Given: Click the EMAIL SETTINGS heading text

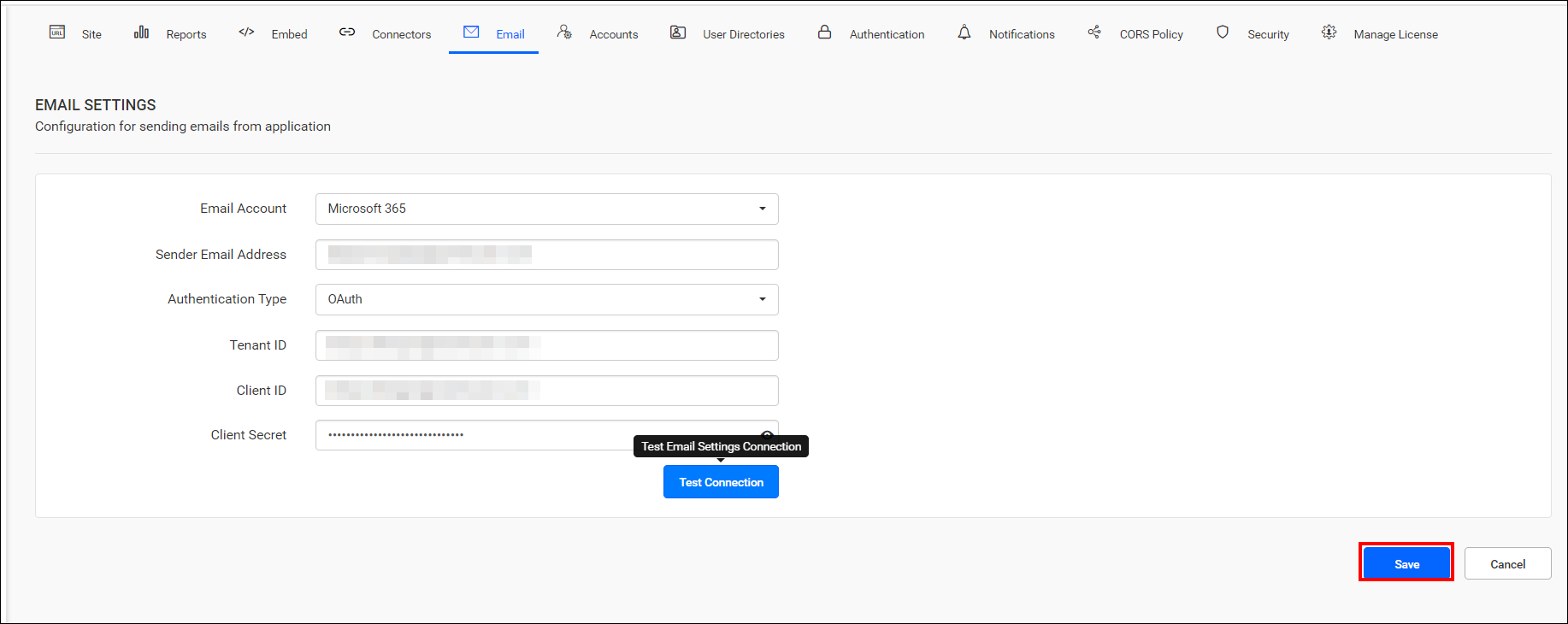Looking at the screenshot, I should [x=96, y=105].
